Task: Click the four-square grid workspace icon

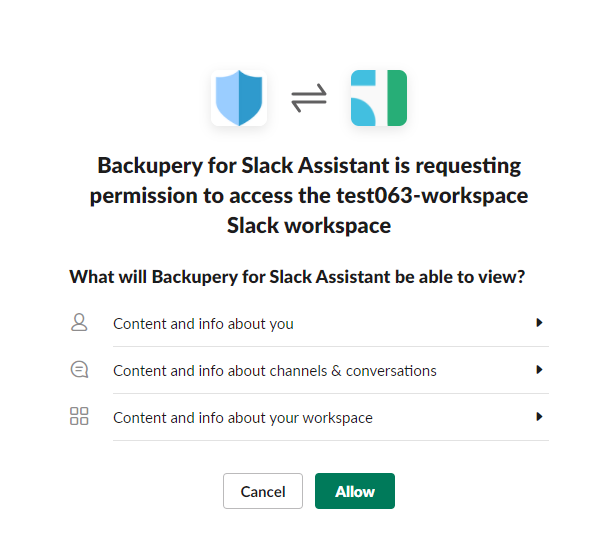Action: point(79,416)
